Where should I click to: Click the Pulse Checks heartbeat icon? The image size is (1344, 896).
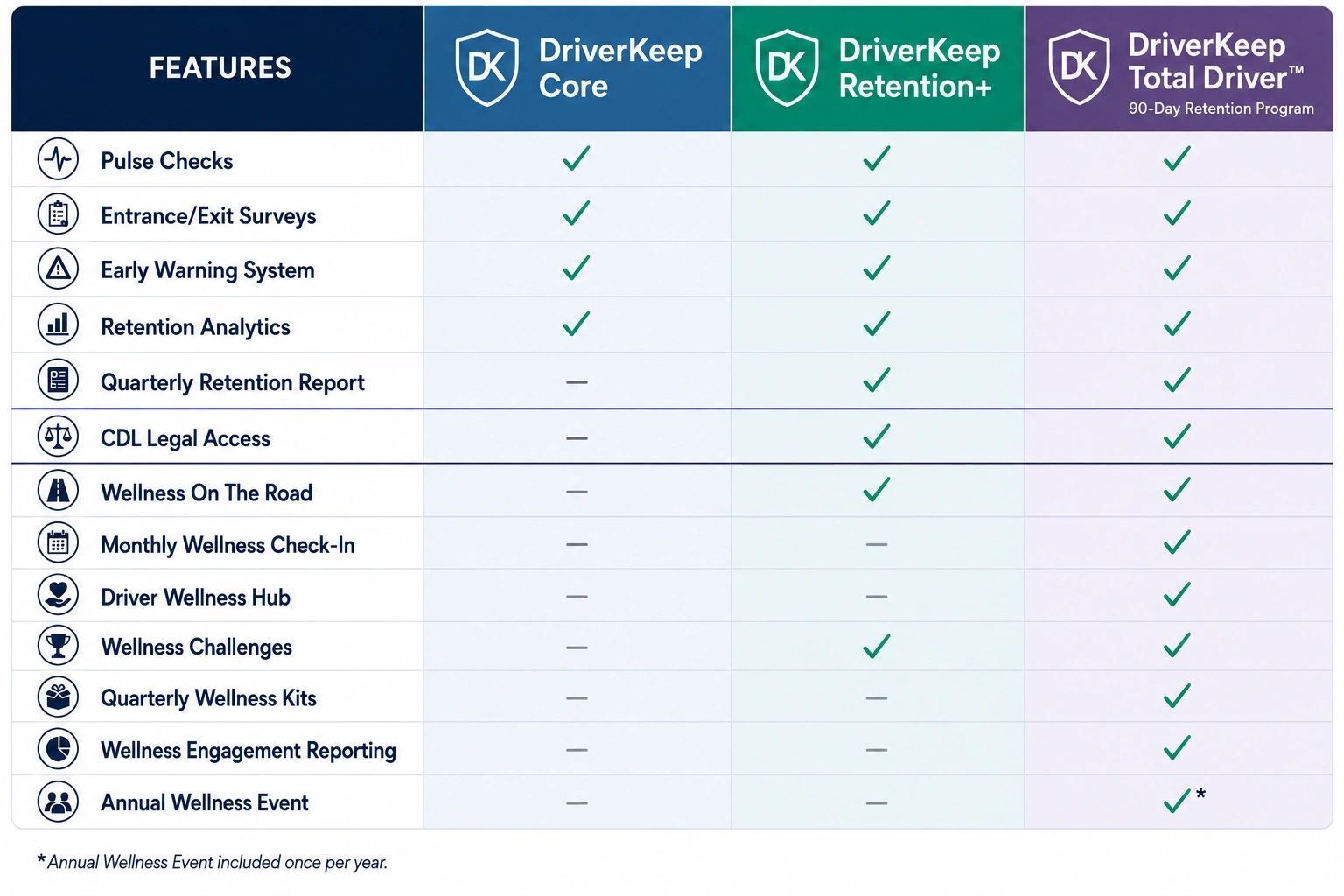pyautogui.click(x=59, y=159)
